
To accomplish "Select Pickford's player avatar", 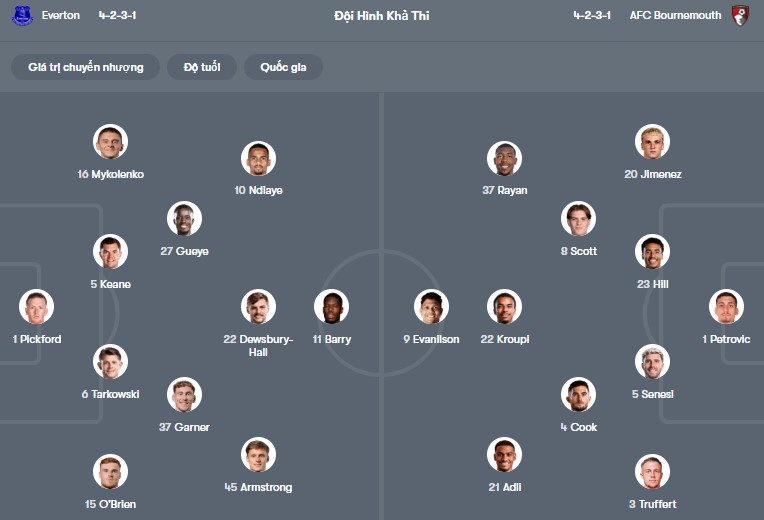I will point(36,307).
